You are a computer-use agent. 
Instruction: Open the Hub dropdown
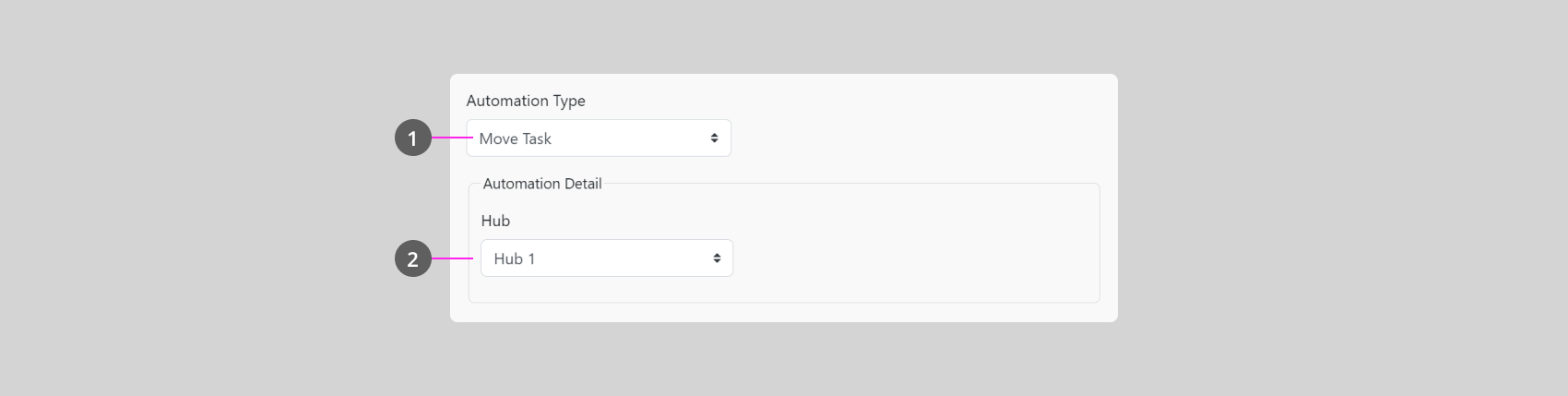coord(606,258)
